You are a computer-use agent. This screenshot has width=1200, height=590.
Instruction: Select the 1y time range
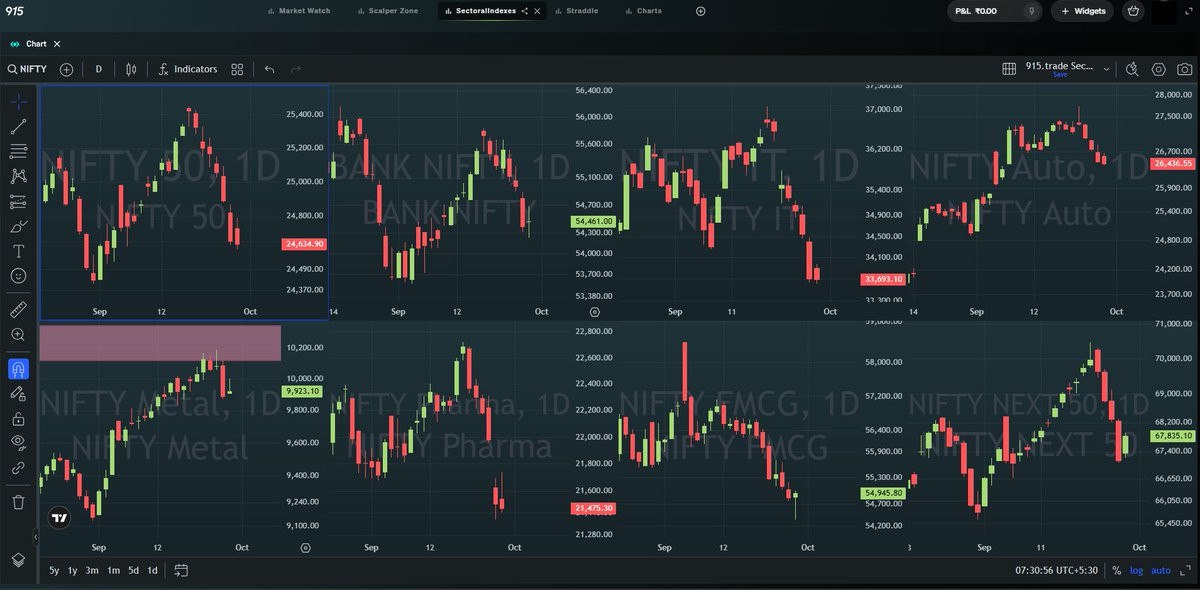[72, 570]
